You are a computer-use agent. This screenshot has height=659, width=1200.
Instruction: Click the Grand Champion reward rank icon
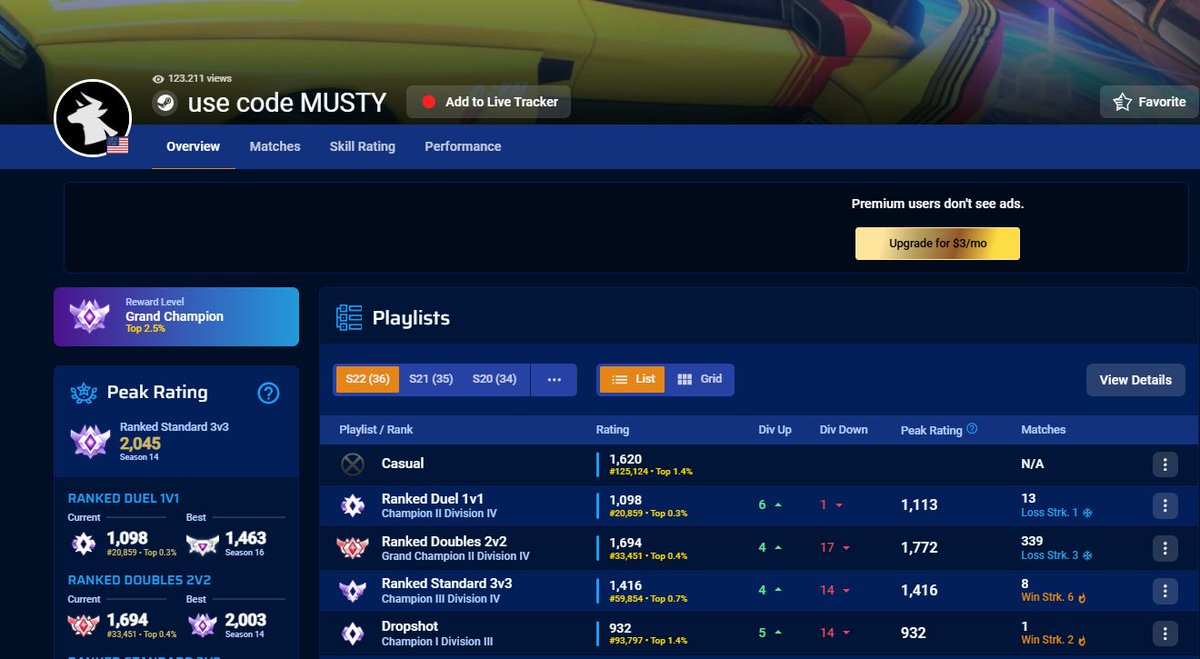(x=89, y=316)
